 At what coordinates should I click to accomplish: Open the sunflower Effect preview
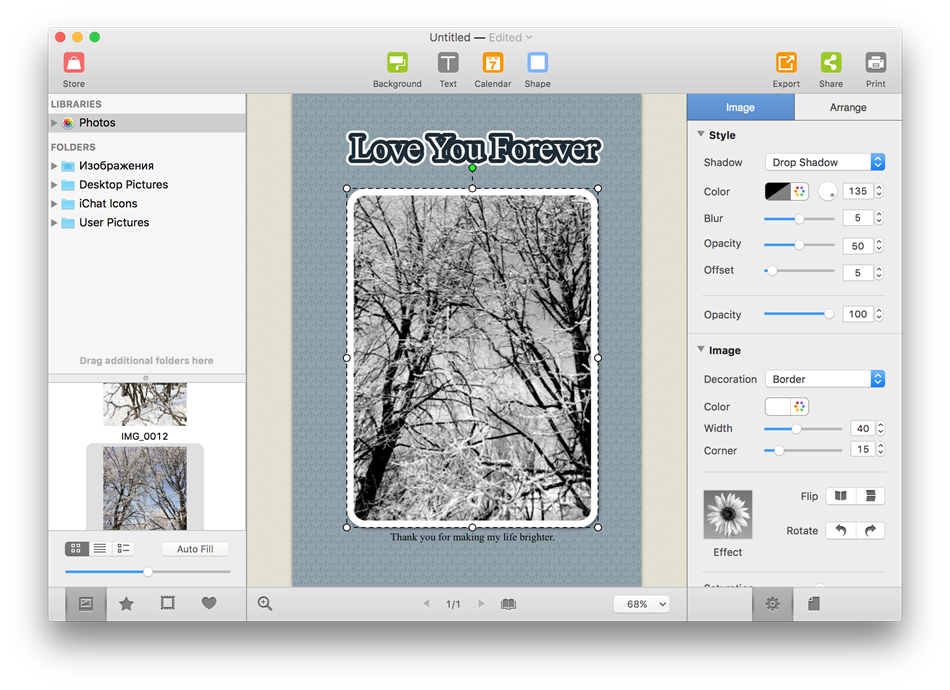(728, 514)
